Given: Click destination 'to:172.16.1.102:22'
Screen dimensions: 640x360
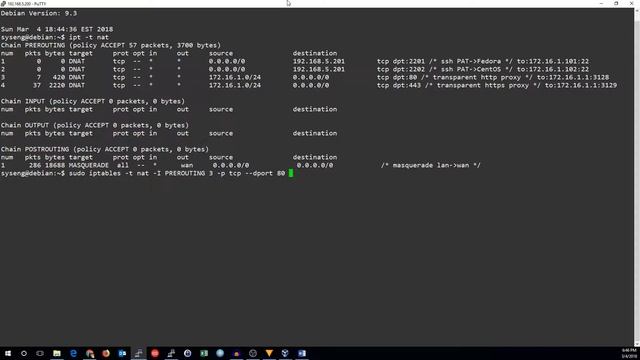Looking at the screenshot, I should coord(553,69).
